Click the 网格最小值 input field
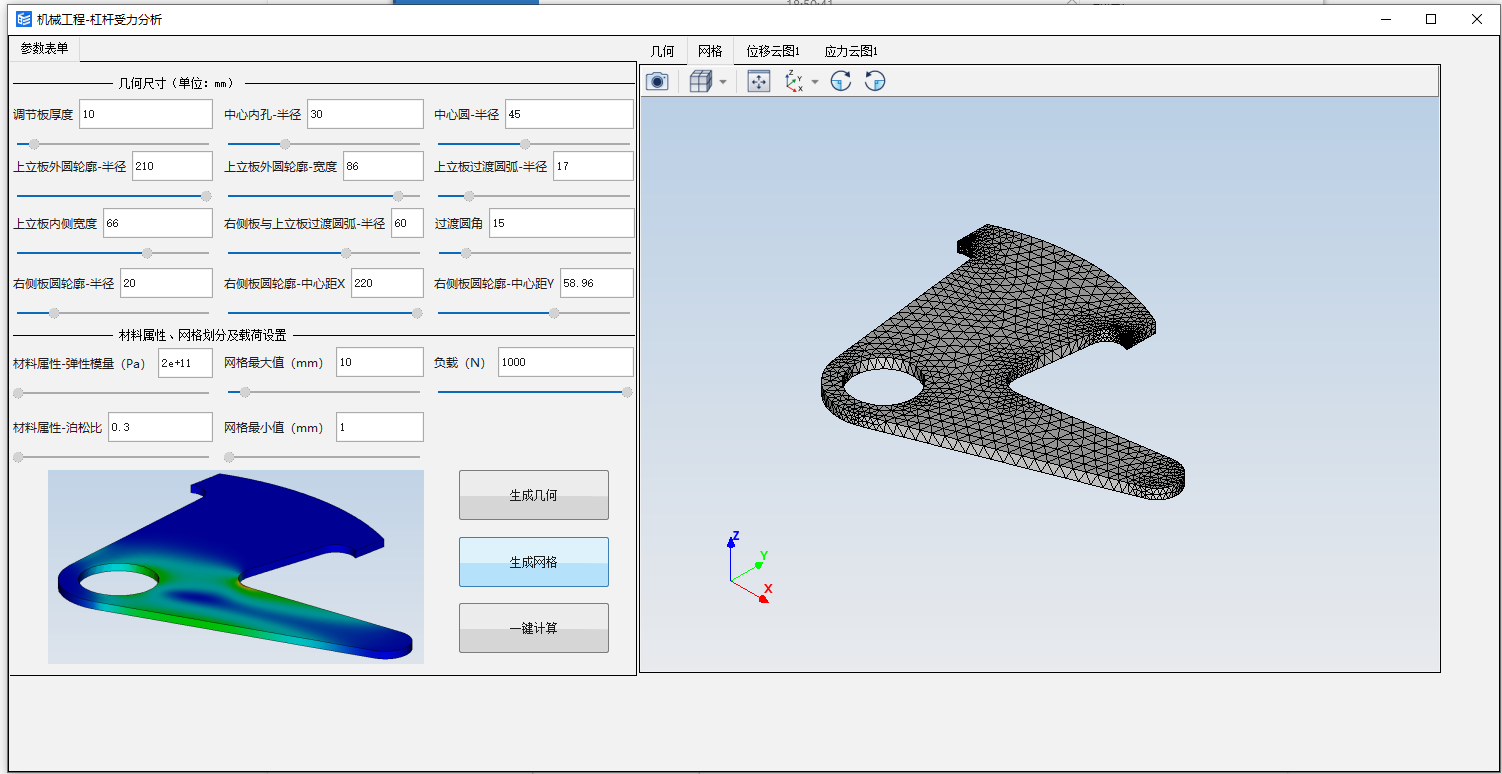Image resolution: width=1502 pixels, height=774 pixels. point(380,427)
